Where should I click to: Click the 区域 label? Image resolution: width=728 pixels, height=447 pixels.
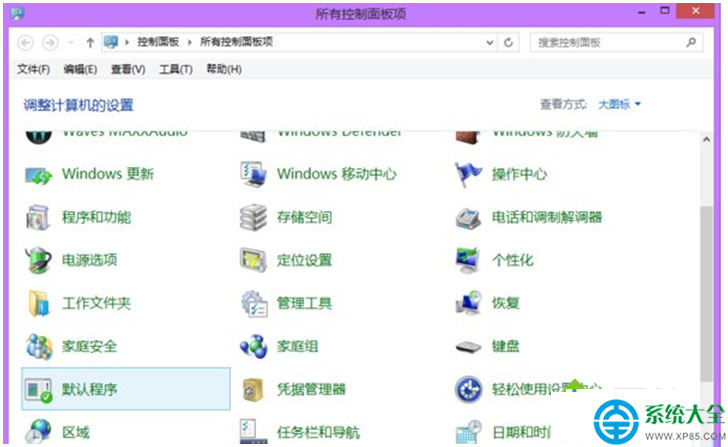tap(76, 433)
